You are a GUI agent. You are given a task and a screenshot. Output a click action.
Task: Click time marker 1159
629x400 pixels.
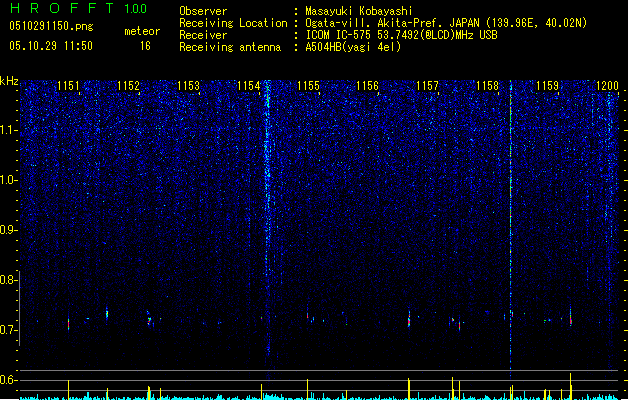[547, 85]
